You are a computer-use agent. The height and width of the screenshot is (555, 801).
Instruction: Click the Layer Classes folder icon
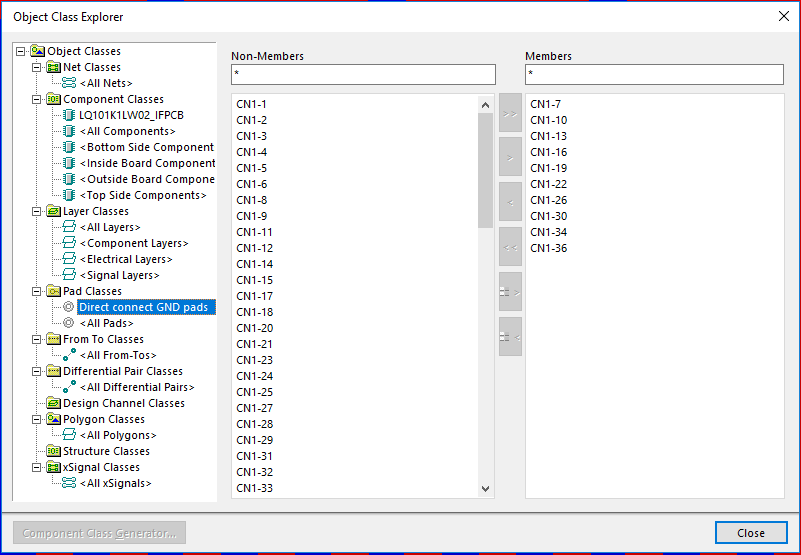[x=53, y=211]
